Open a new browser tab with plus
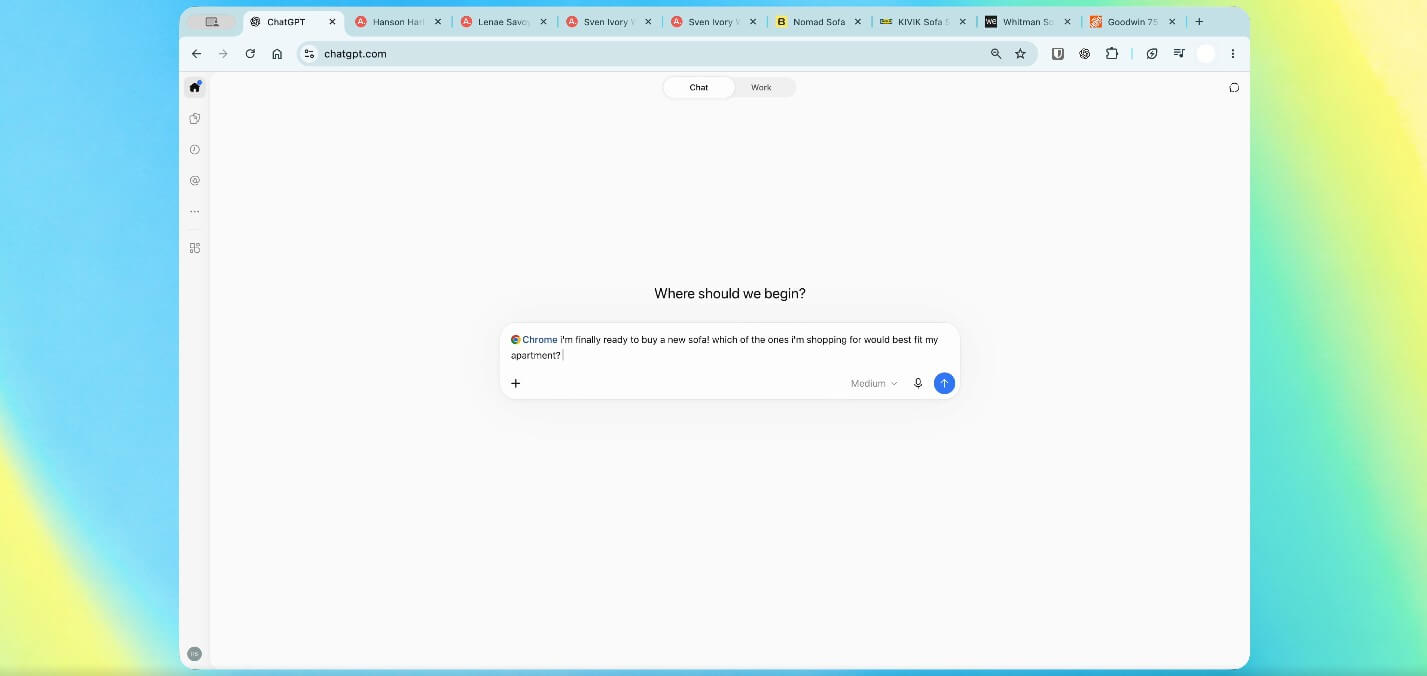The image size is (1427, 676). coord(1199,21)
